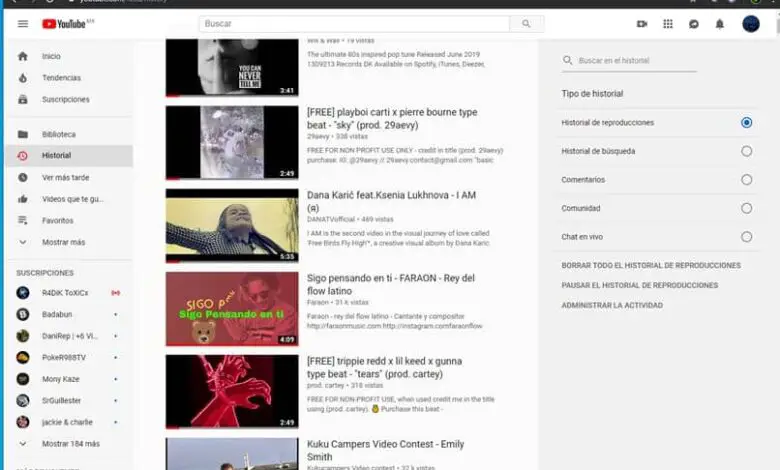Open the create video camera icon
Viewport: 780px width, 470px height.
(x=642, y=23)
